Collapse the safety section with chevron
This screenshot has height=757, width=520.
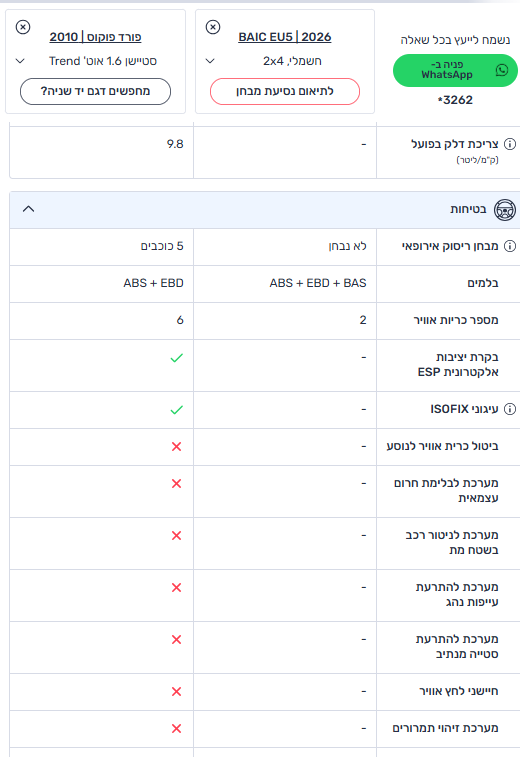click(x=28, y=209)
